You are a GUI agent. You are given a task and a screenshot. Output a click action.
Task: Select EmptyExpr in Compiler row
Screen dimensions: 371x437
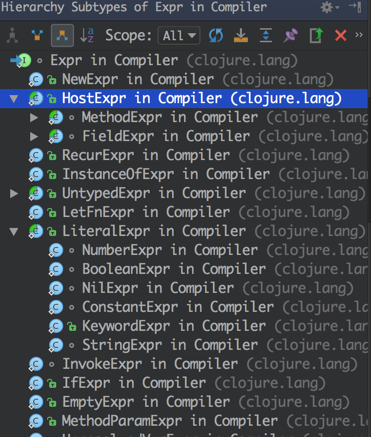184,402
